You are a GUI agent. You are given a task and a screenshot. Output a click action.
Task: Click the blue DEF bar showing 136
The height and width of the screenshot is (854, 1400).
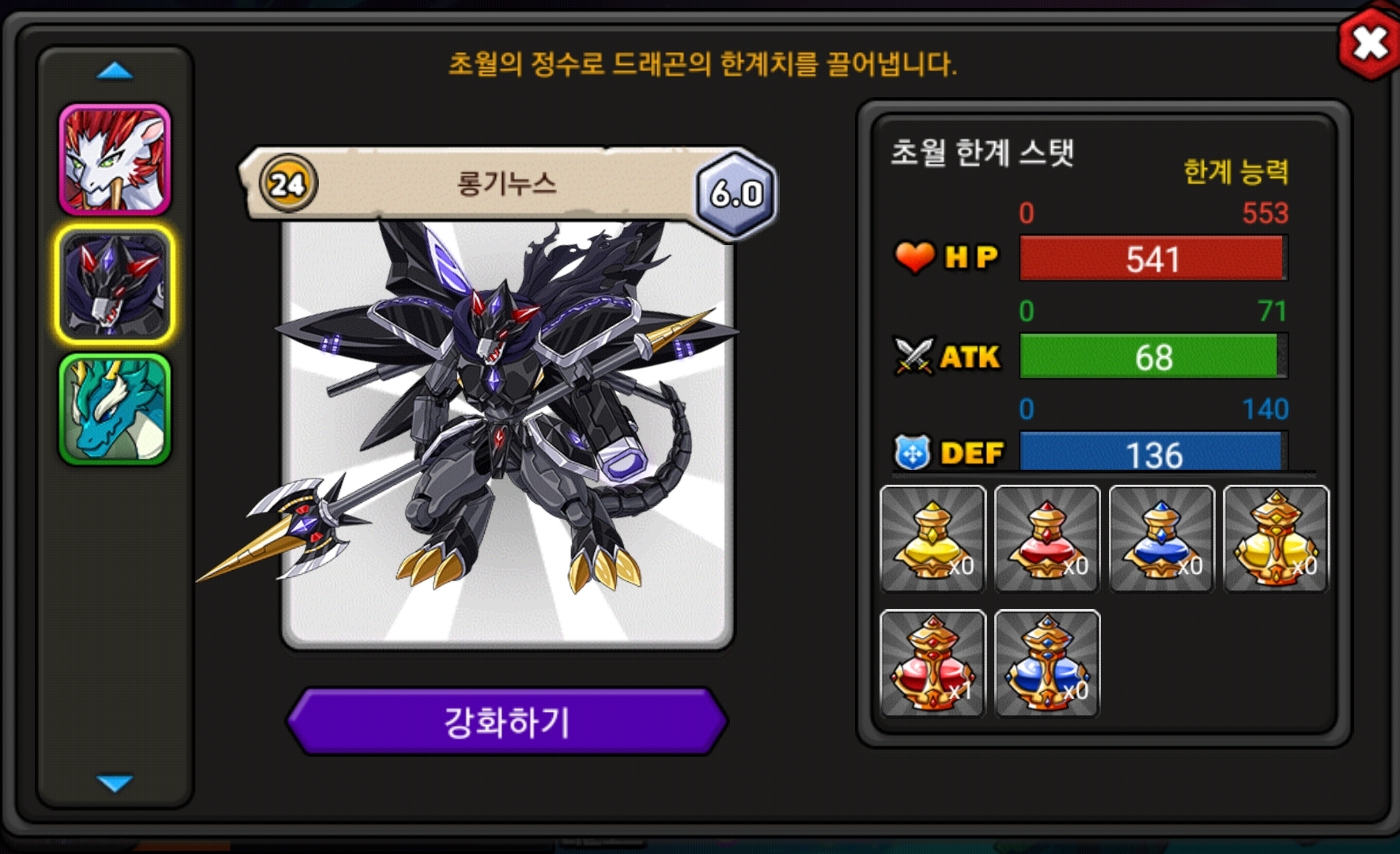coord(1153,452)
